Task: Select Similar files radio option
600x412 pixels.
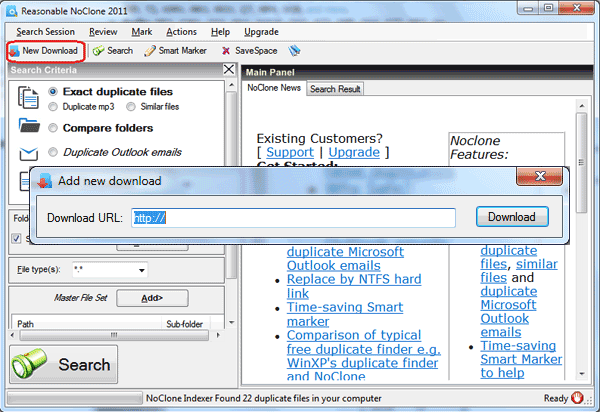Action: 131,107
